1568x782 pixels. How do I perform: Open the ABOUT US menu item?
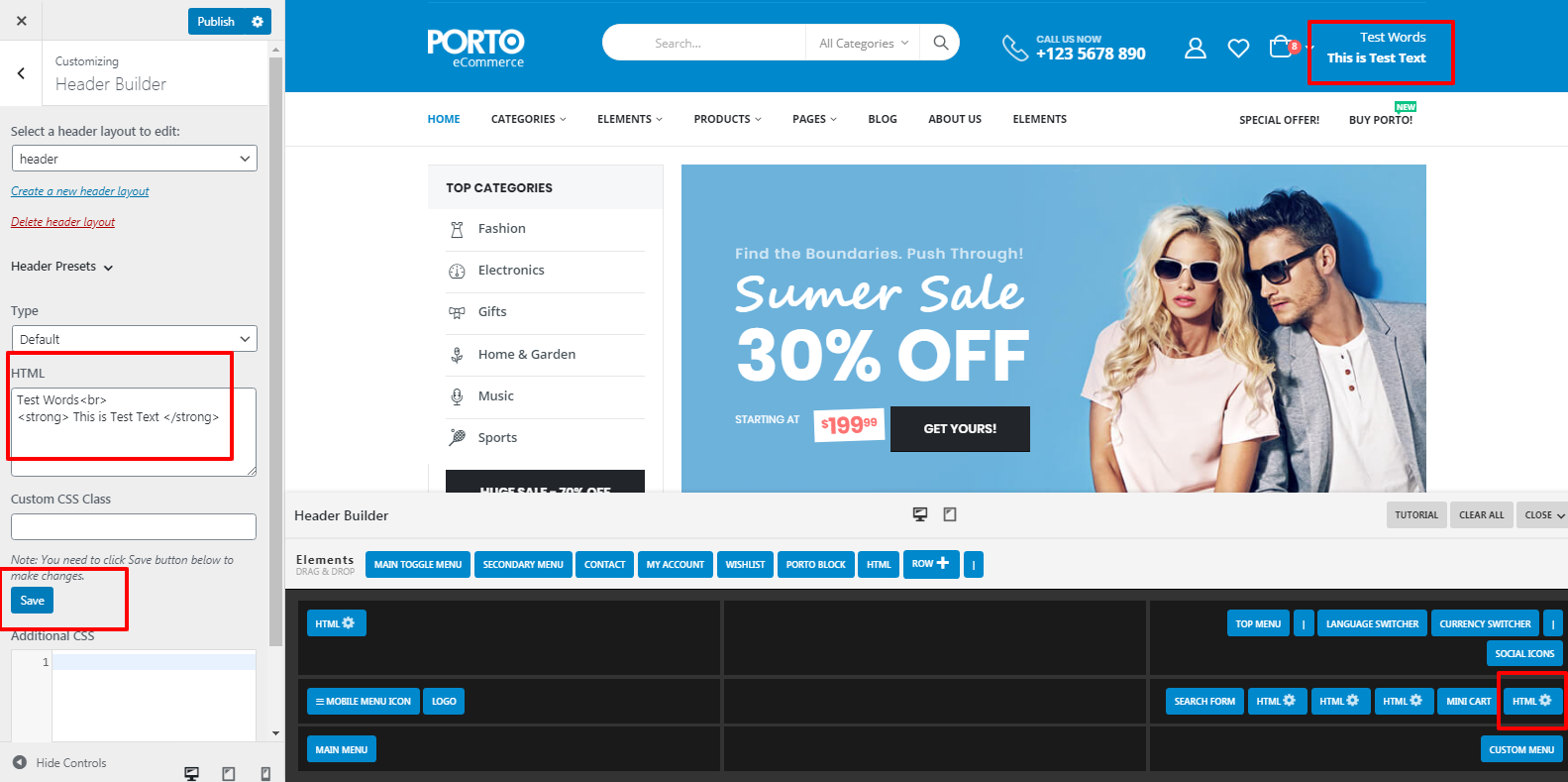tap(955, 119)
